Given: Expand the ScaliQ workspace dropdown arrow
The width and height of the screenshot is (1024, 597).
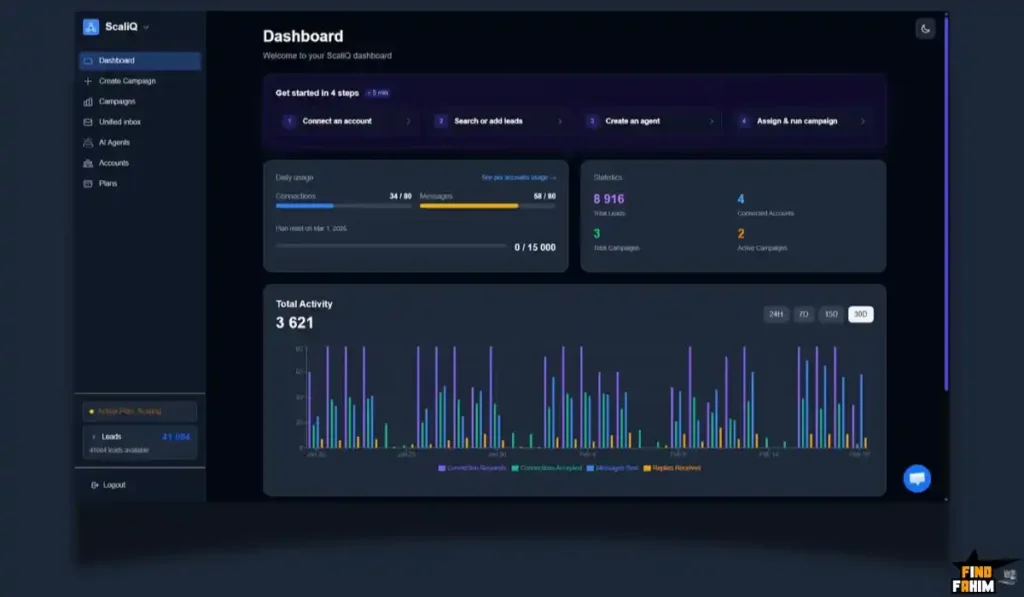Looking at the screenshot, I should (x=146, y=27).
